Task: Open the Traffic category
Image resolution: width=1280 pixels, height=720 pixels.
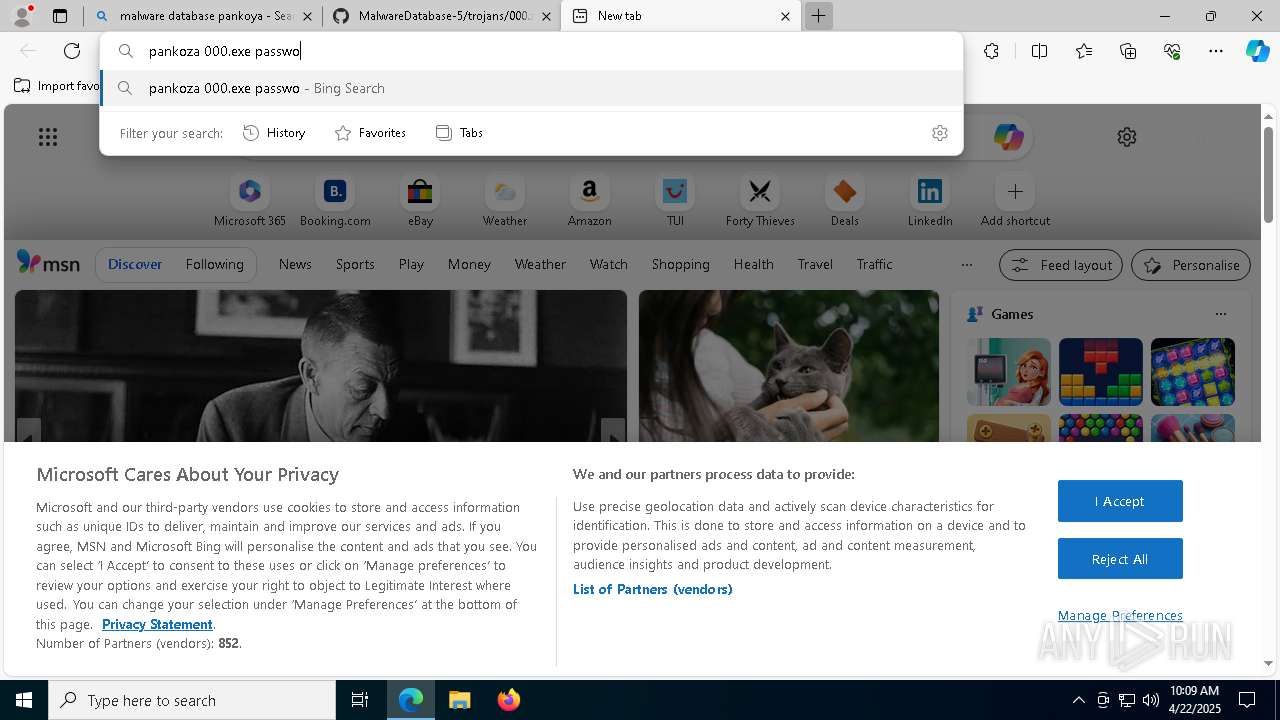Action: click(x=874, y=264)
